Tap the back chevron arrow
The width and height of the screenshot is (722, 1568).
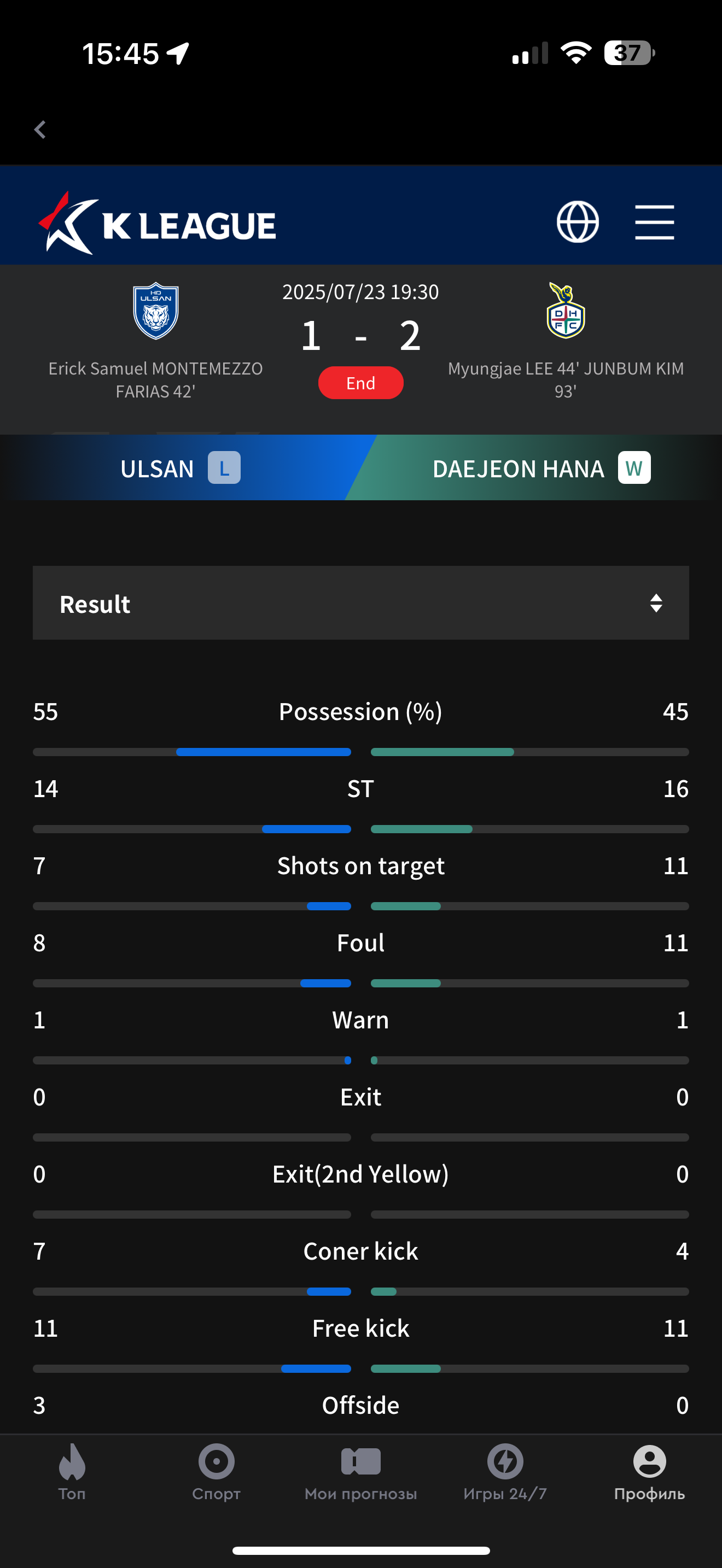[x=40, y=129]
